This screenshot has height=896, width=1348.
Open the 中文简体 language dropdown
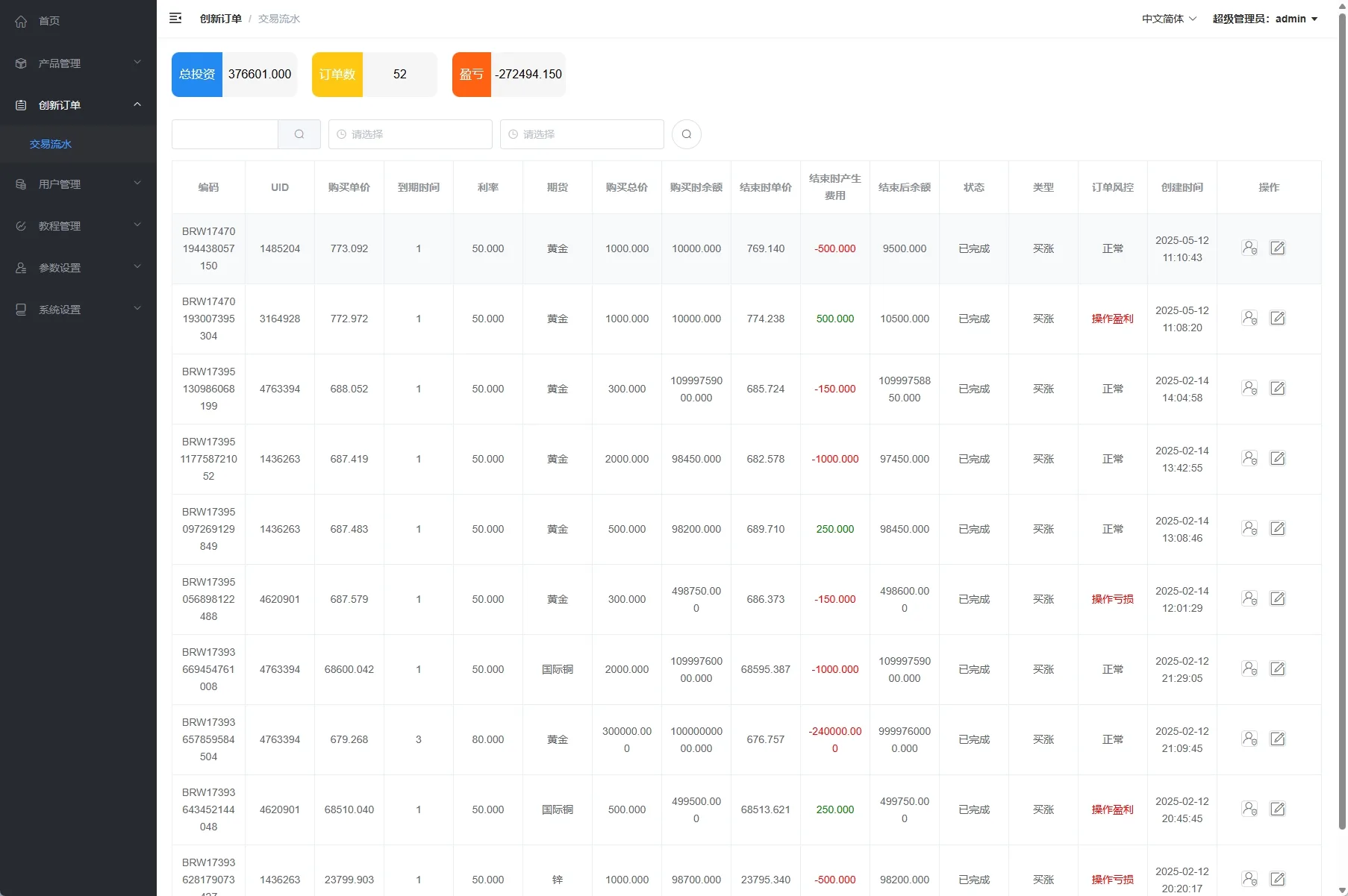(1168, 19)
